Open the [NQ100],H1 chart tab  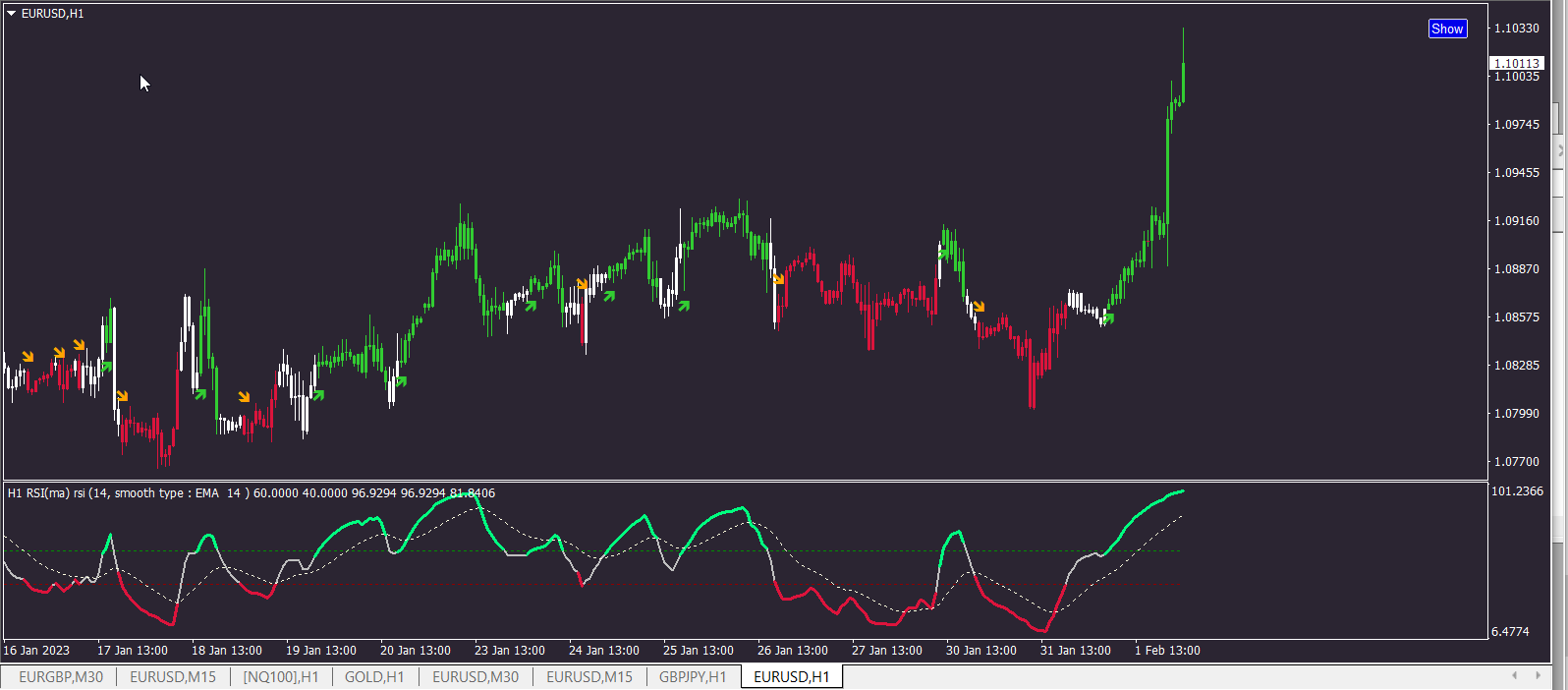click(x=281, y=677)
